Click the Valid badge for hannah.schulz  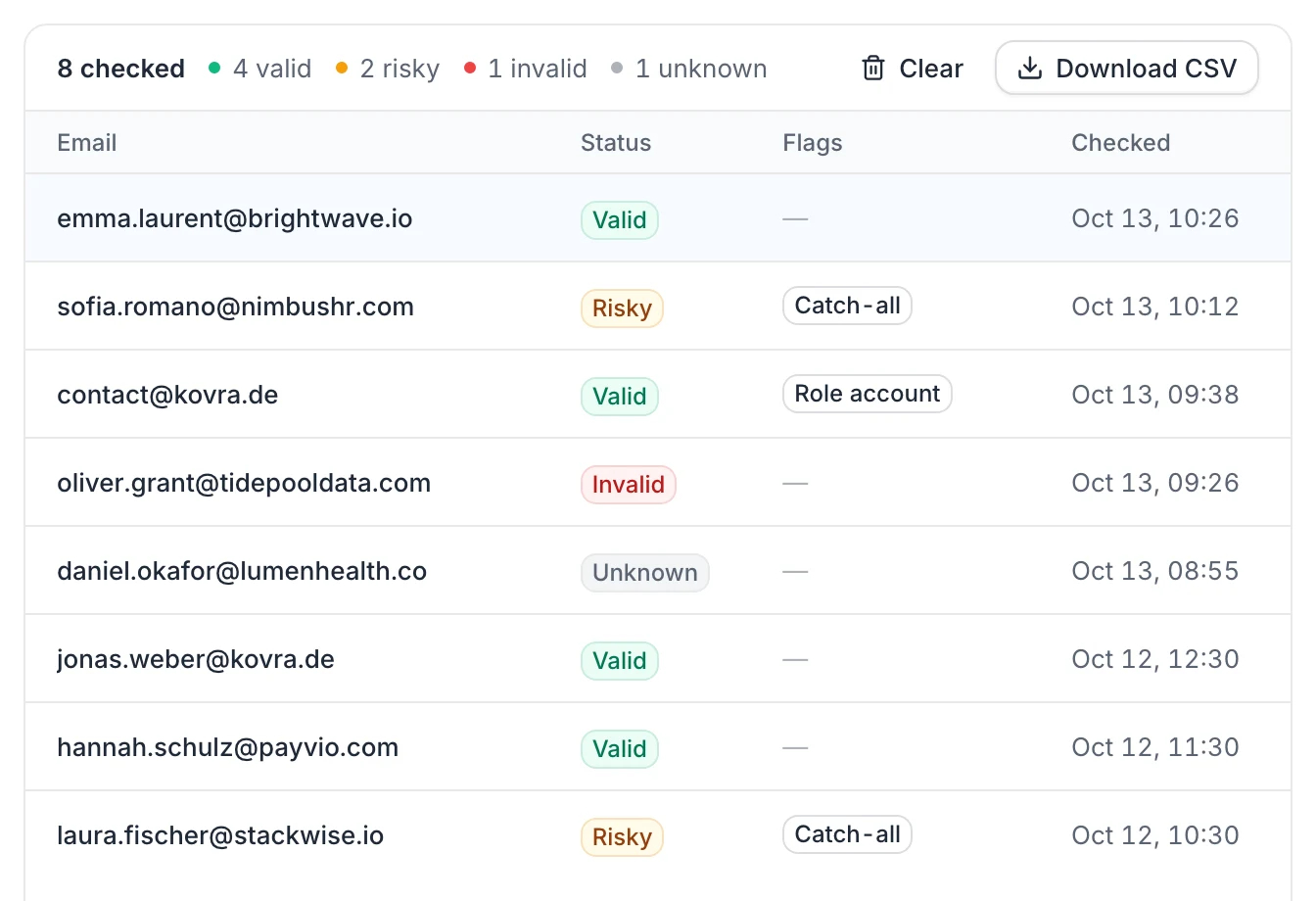point(620,749)
